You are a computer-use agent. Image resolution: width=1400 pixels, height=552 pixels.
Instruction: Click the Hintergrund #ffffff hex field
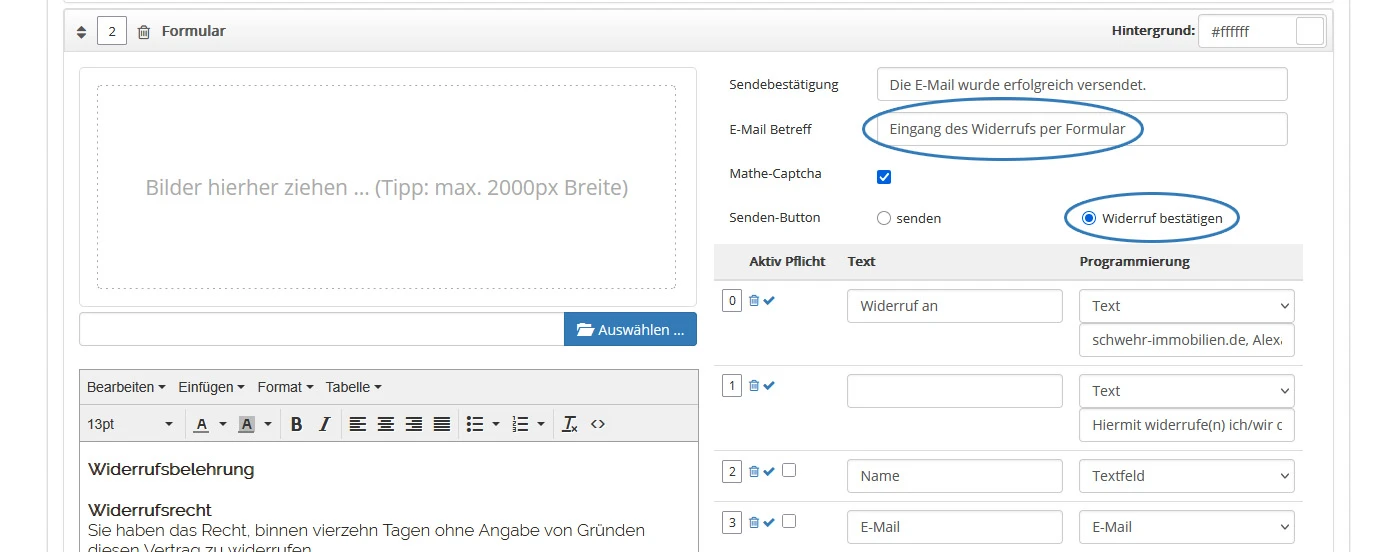[1247, 31]
